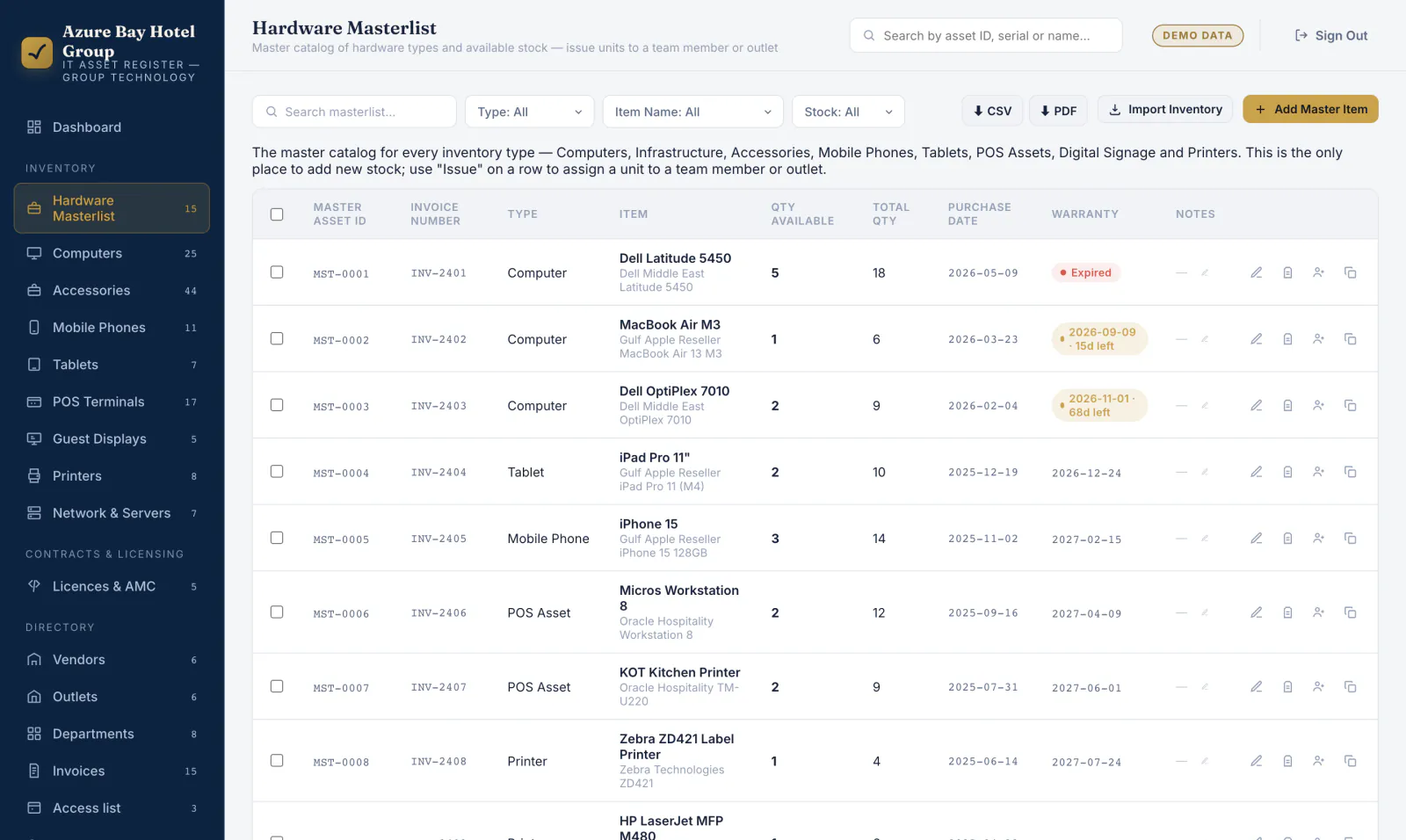Screen dimensions: 1406x840
Task: Click magnifier icon in global search box
Action: (869, 36)
